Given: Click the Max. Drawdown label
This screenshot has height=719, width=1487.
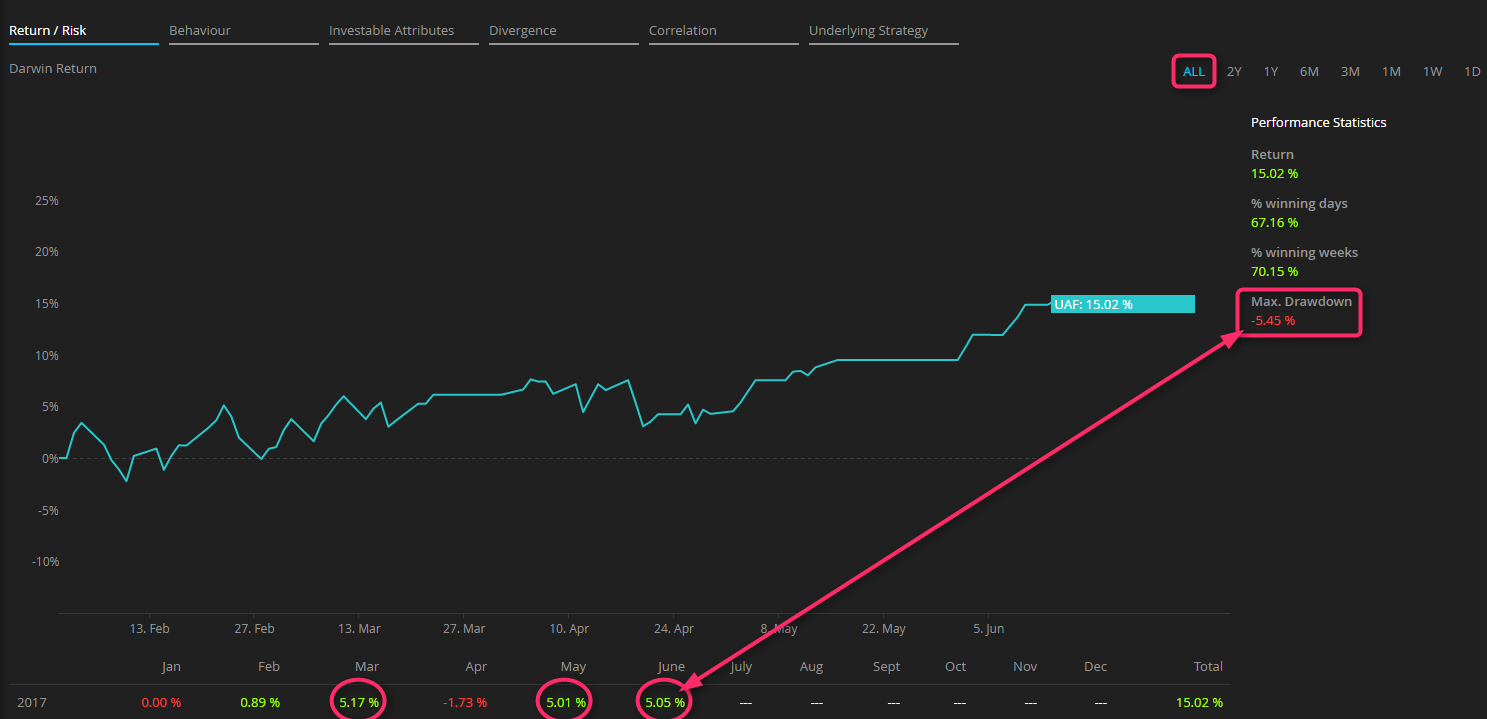Looking at the screenshot, I should click(1301, 301).
